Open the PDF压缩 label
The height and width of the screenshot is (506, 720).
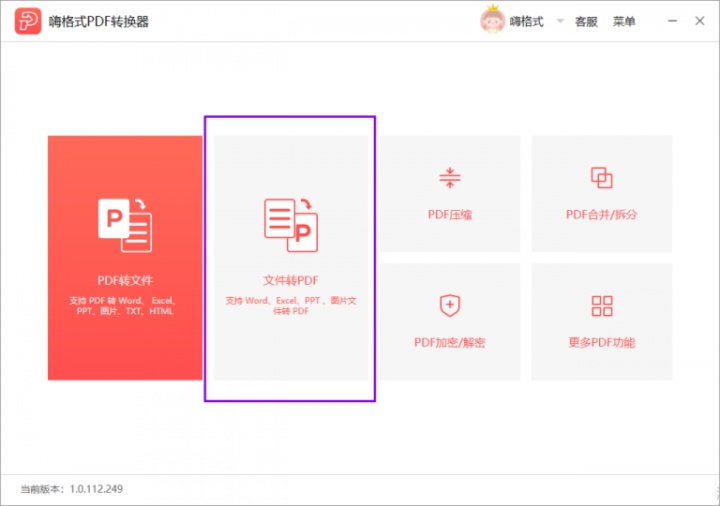coord(450,214)
